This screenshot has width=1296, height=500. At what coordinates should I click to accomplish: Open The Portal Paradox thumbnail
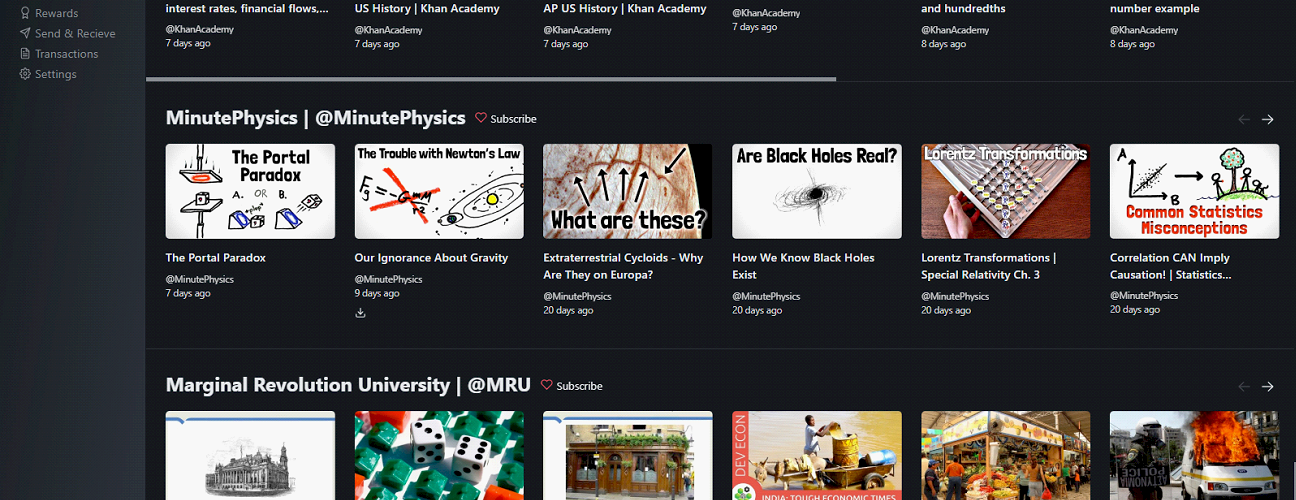[x=250, y=191]
